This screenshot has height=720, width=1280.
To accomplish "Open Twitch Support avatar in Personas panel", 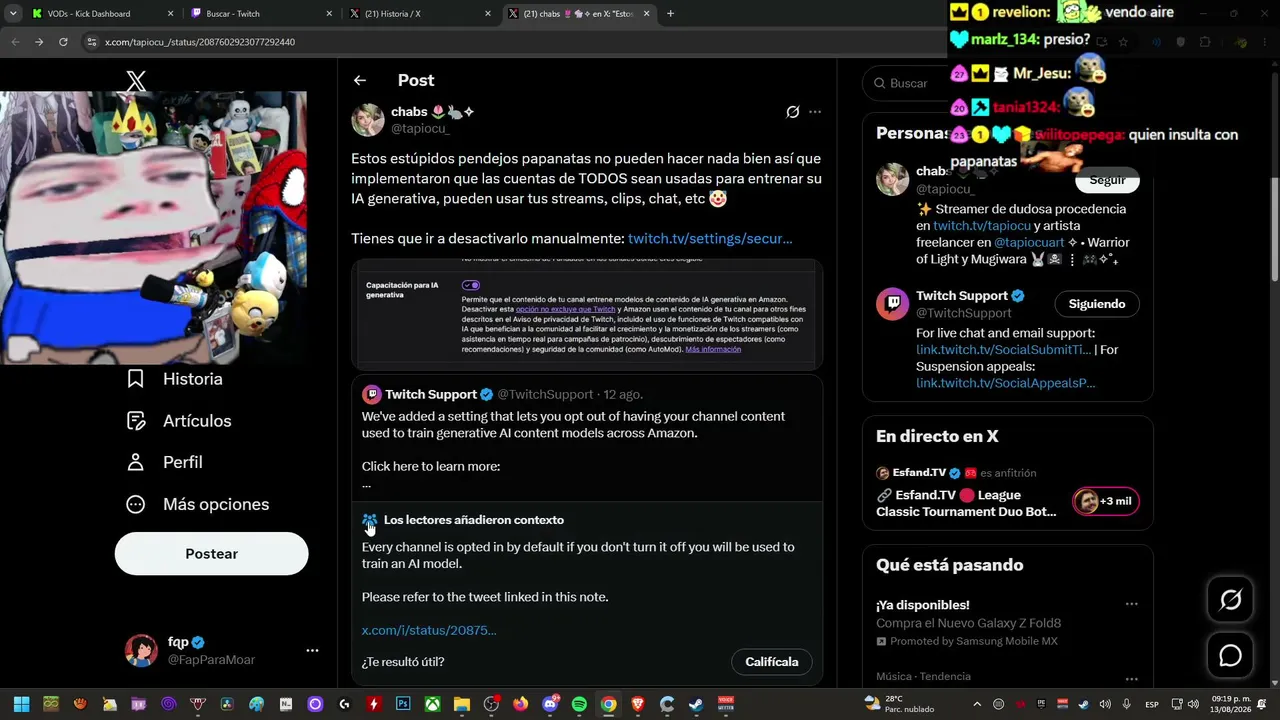I will 893,304.
